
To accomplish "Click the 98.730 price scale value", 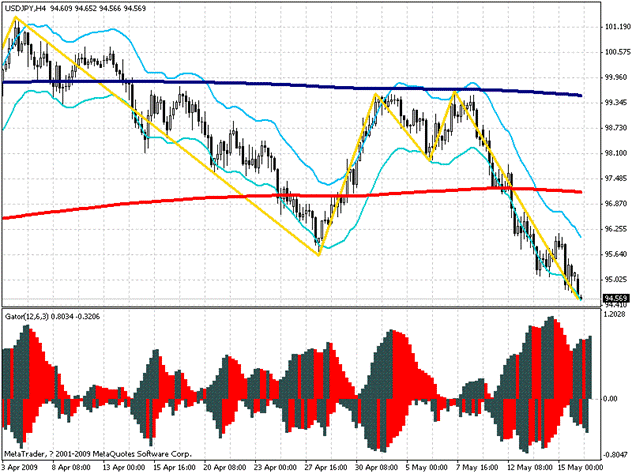I will (616, 127).
